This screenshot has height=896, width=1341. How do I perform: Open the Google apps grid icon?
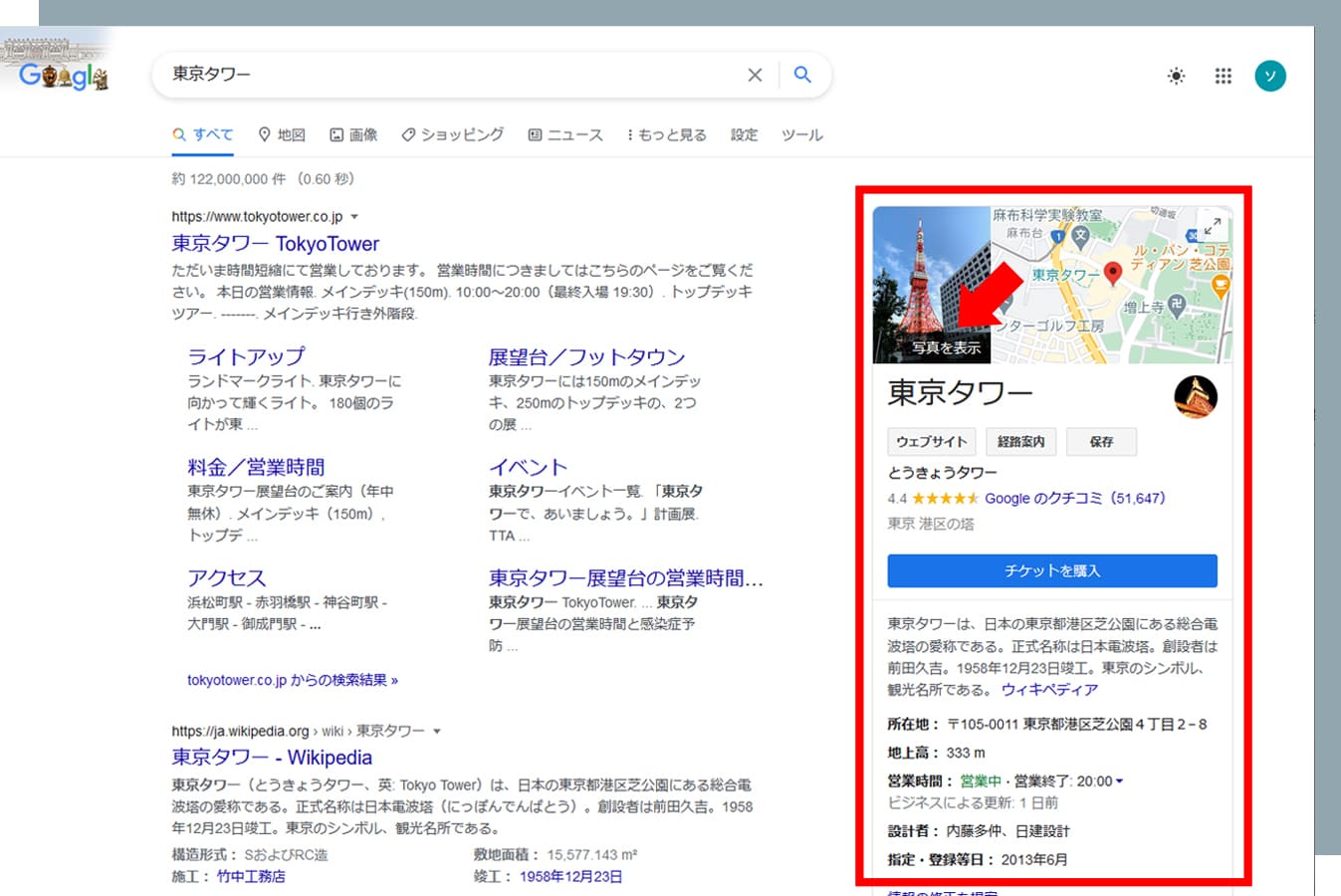pyautogui.click(x=1223, y=75)
